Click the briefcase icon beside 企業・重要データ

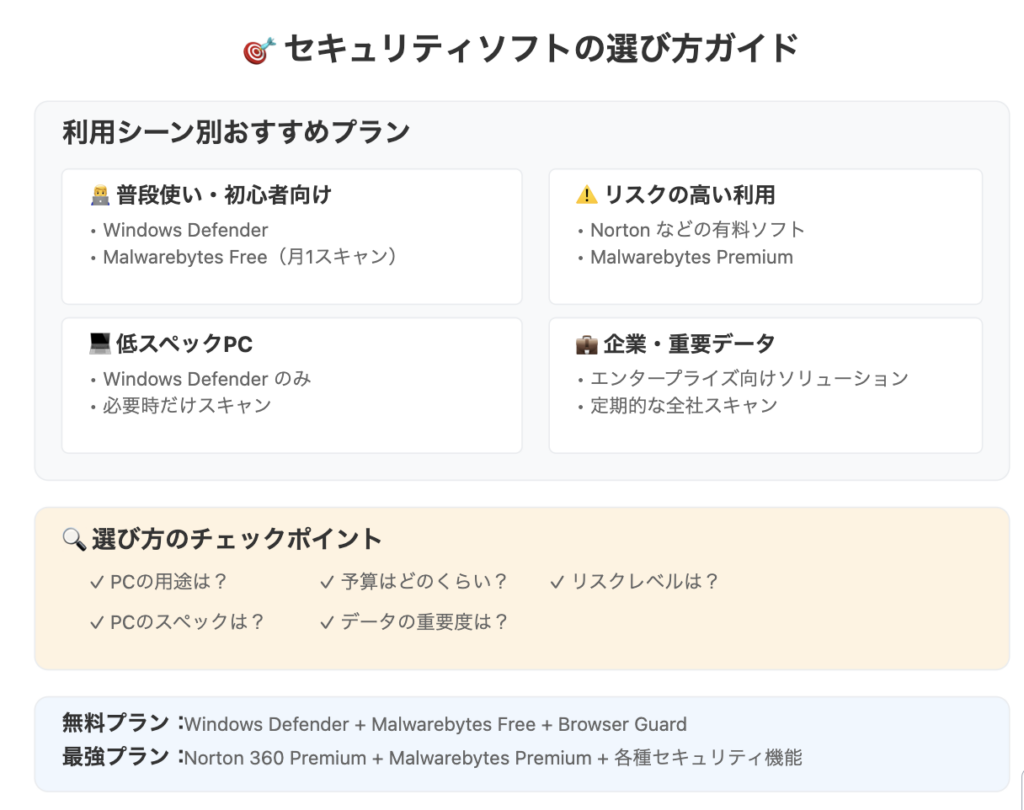click(x=586, y=344)
